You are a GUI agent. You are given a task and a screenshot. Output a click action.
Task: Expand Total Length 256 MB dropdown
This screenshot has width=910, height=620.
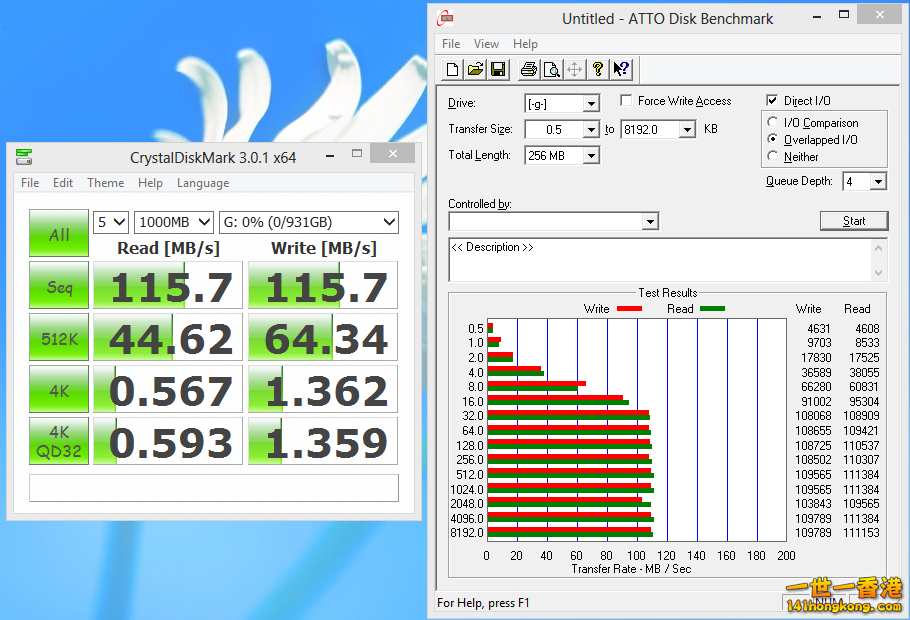tap(591, 156)
